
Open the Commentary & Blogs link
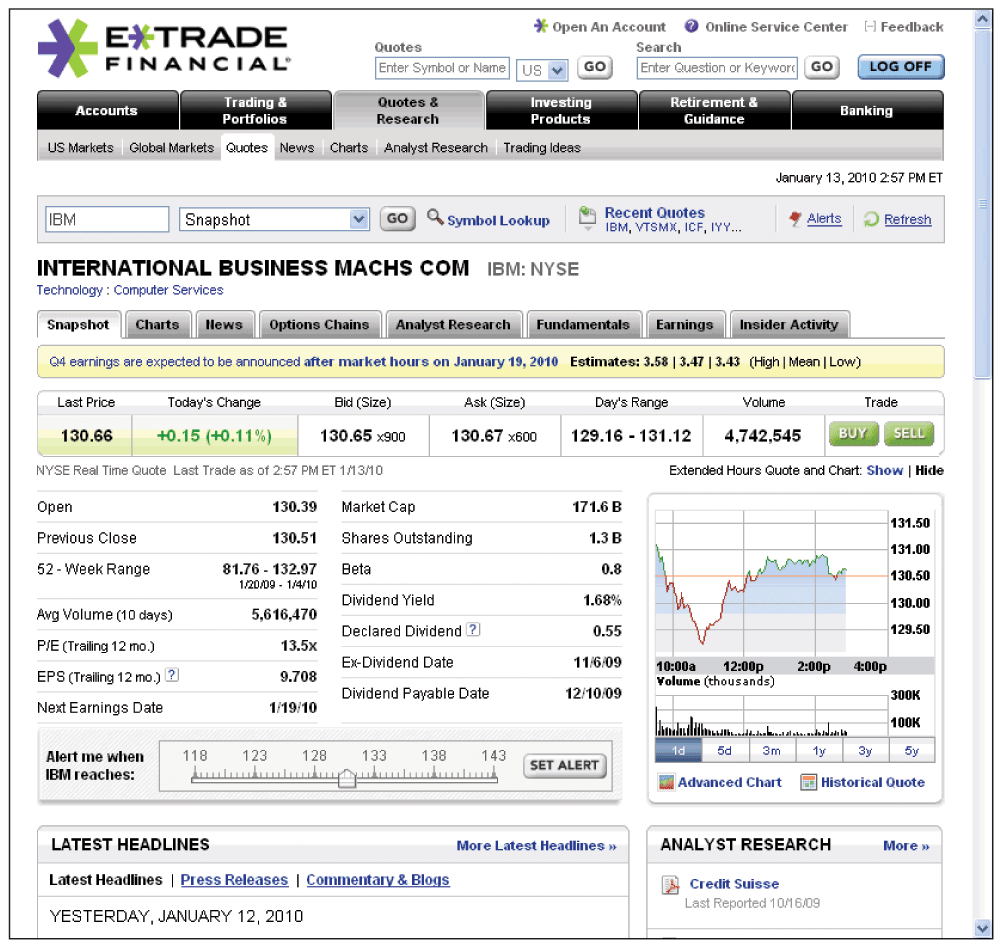pos(378,880)
